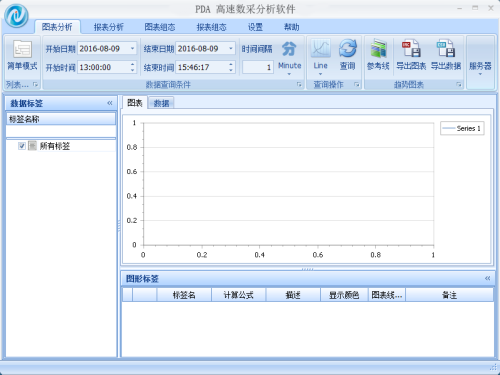The width and height of the screenshot is (500, 375).
Task: Collapse the 数据标签 side panel
Action: point(110,103)
